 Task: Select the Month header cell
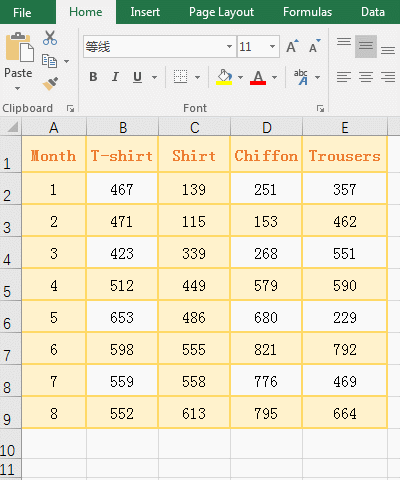pyautogui.click(x=54, y=154)
